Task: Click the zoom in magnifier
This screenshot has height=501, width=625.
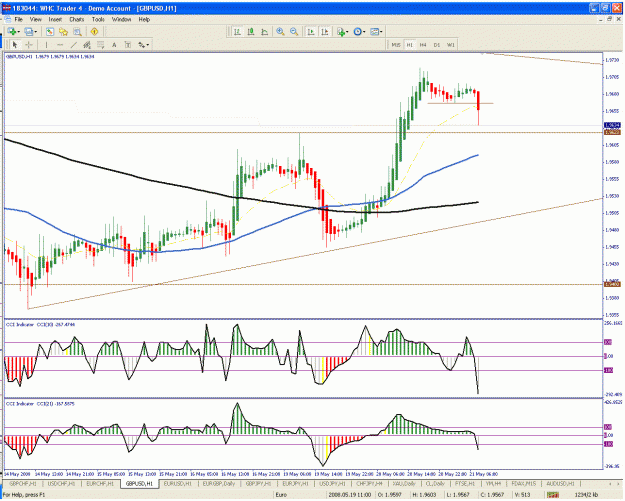Action: pyautogui.click(x=280, y=32)
